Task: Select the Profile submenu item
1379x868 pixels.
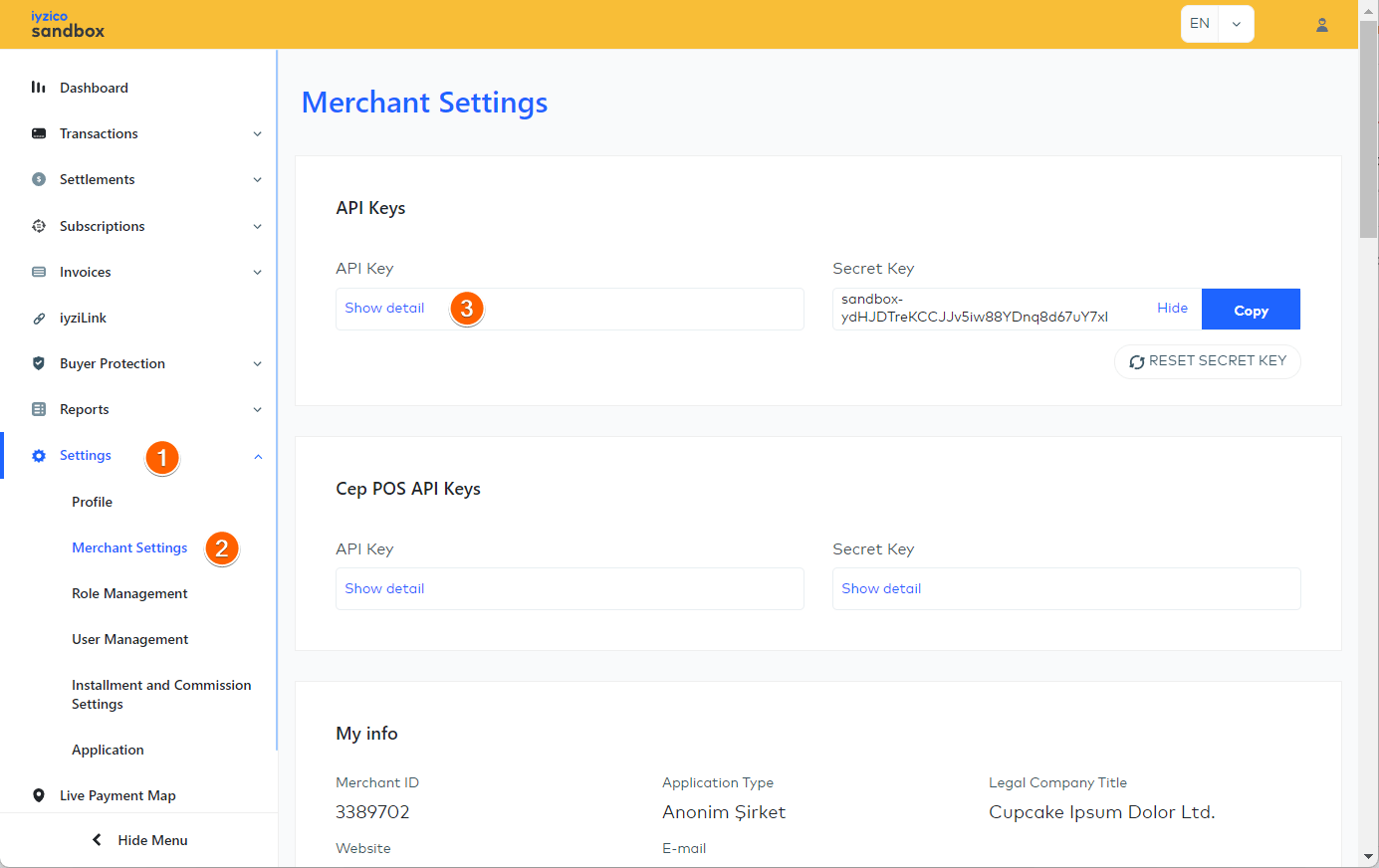Action: [x=92, y=502]
